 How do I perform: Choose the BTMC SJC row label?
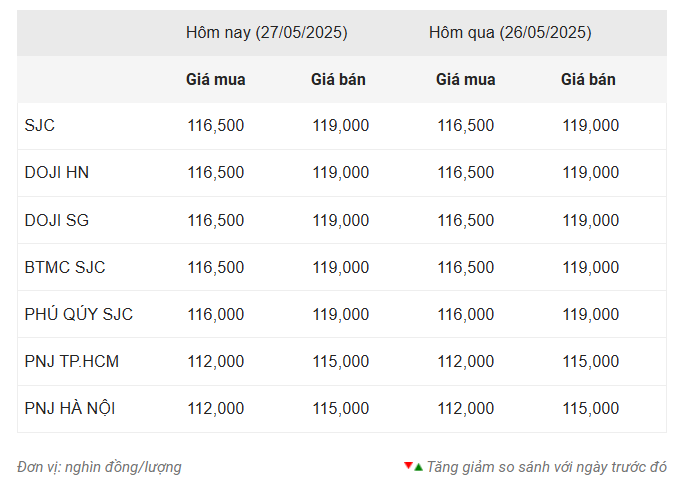coord(65,267)
